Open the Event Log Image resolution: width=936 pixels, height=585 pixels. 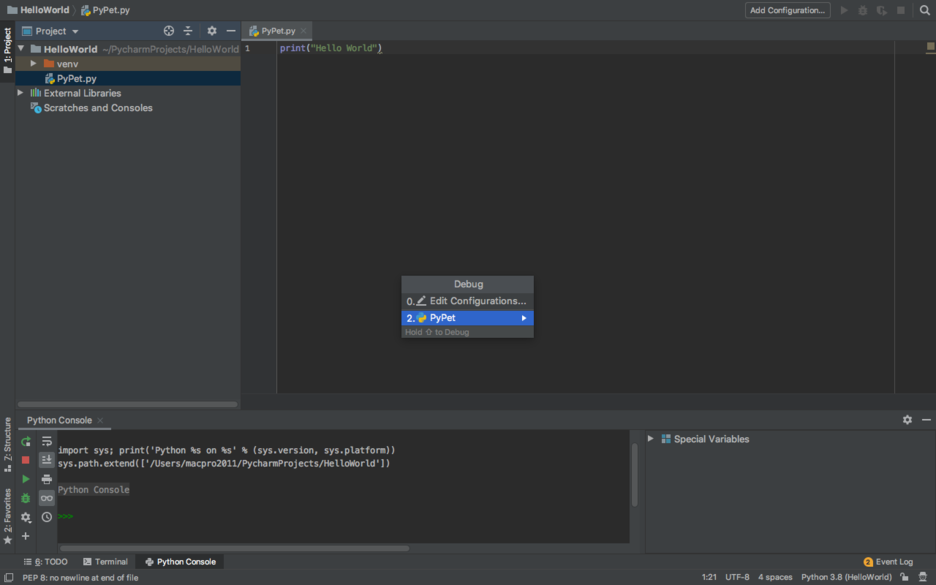[x=888, y=562]
